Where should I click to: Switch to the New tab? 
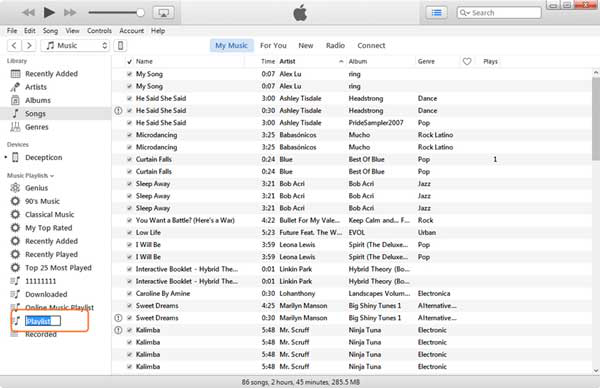point(306,46)
